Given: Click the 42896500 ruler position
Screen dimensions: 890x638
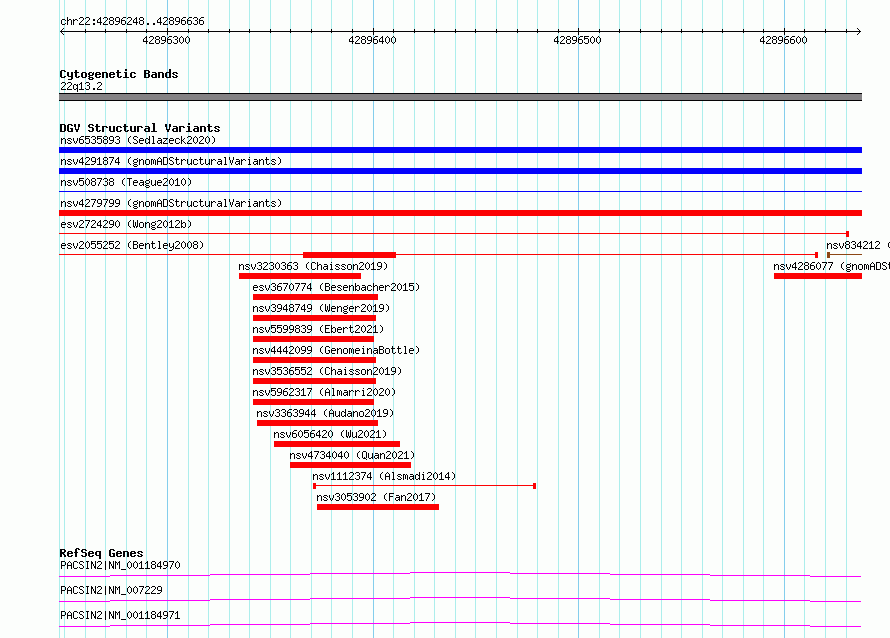Looking at the screenshot, I should [x=577, y=40].
